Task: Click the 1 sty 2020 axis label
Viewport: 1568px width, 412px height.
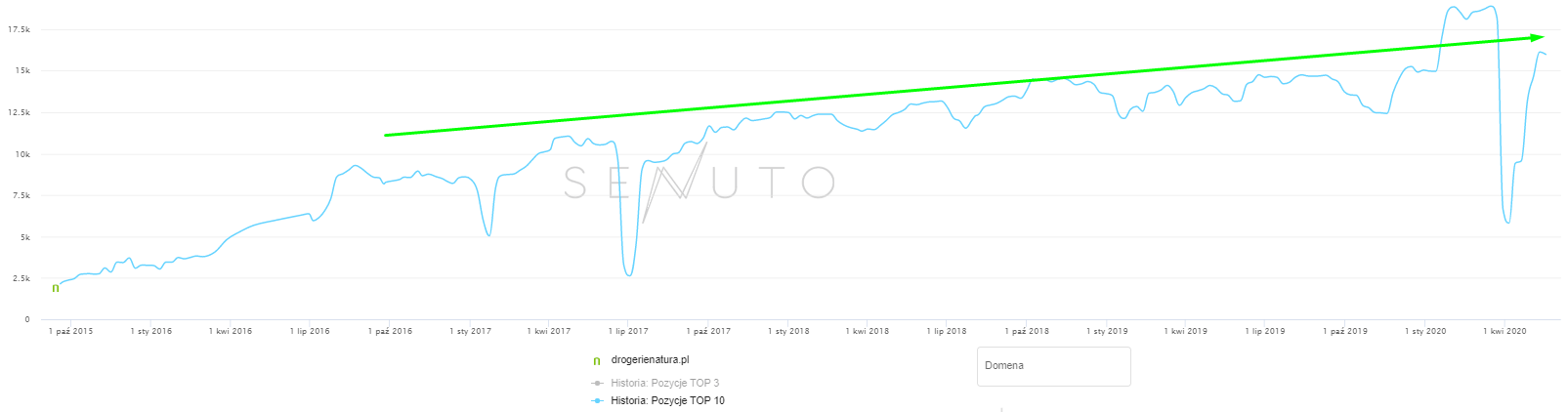Action: (x=1425, y=332)
